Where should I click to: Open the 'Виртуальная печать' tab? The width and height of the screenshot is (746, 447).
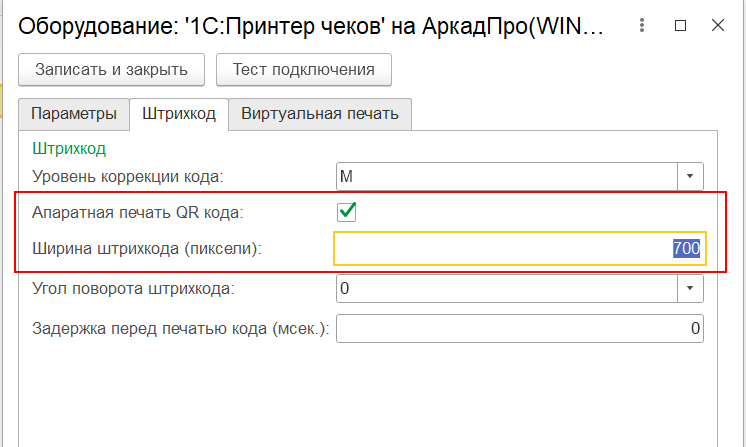pyautogui.click(x=320, y=113)
